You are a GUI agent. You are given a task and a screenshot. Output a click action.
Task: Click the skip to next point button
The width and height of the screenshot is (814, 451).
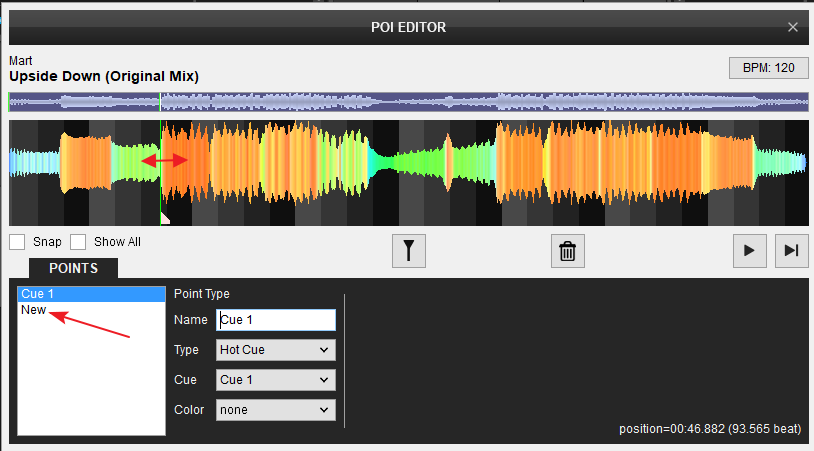pyautogui.click(x=791, y=251)
